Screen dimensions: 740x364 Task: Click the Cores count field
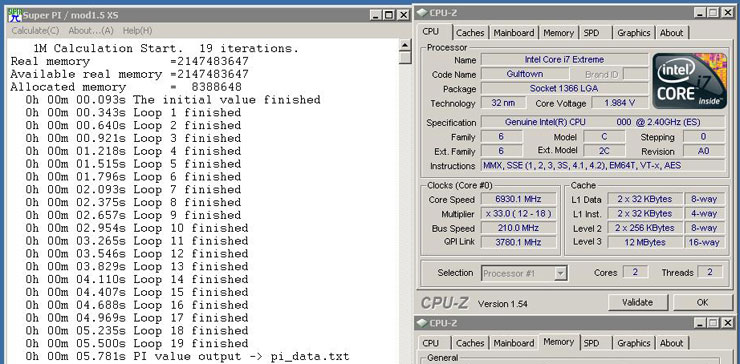635,272
